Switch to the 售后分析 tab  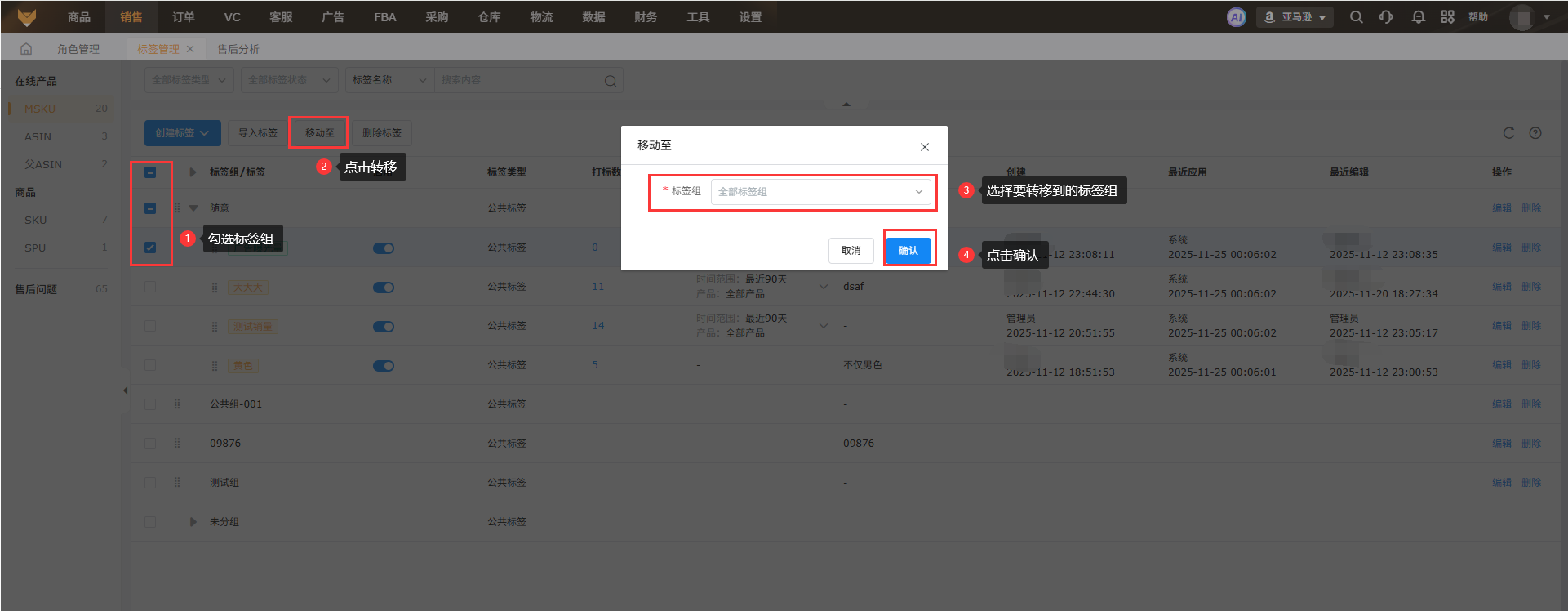(x=238, y=49)
